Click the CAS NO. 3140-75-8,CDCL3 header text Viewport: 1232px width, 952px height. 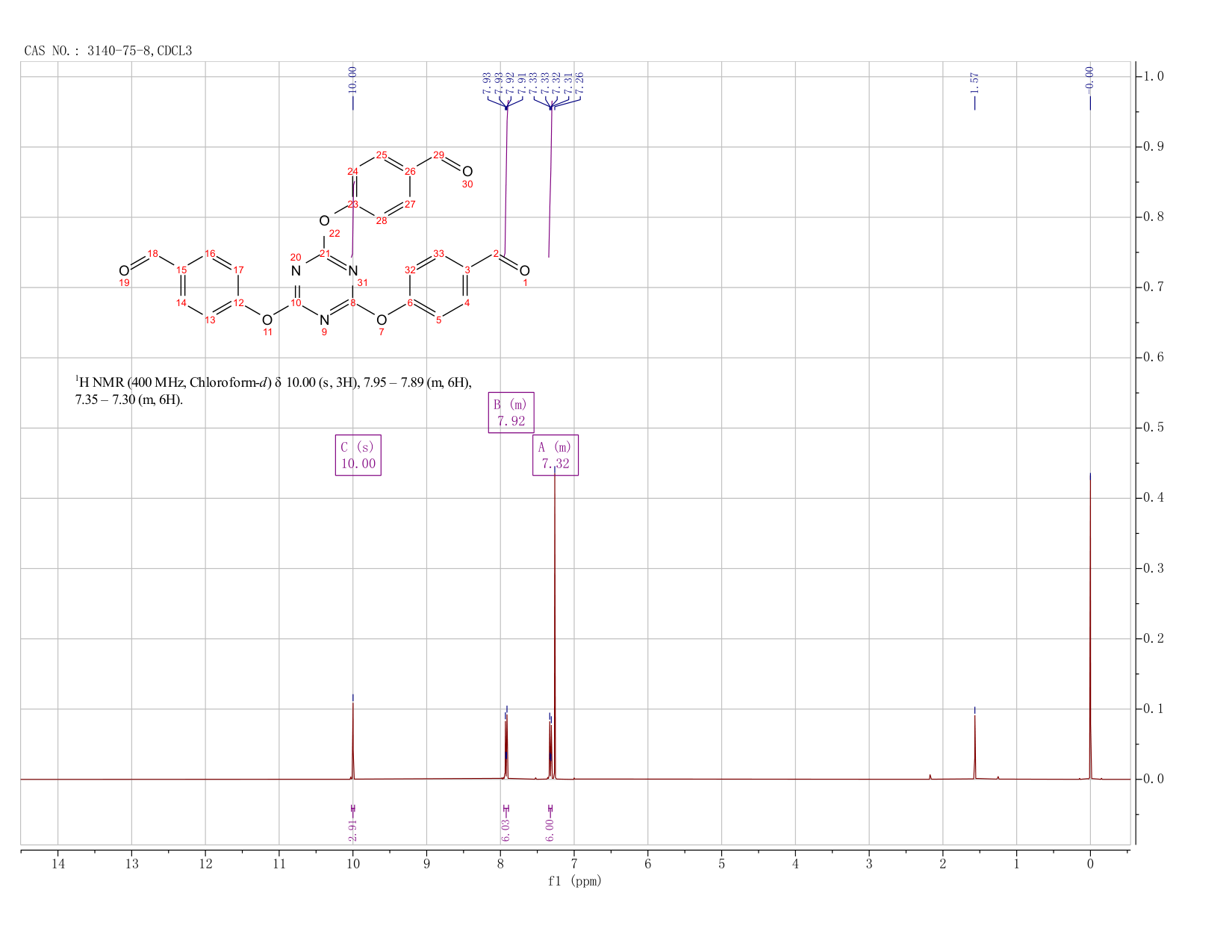click(x=108, y=52)
